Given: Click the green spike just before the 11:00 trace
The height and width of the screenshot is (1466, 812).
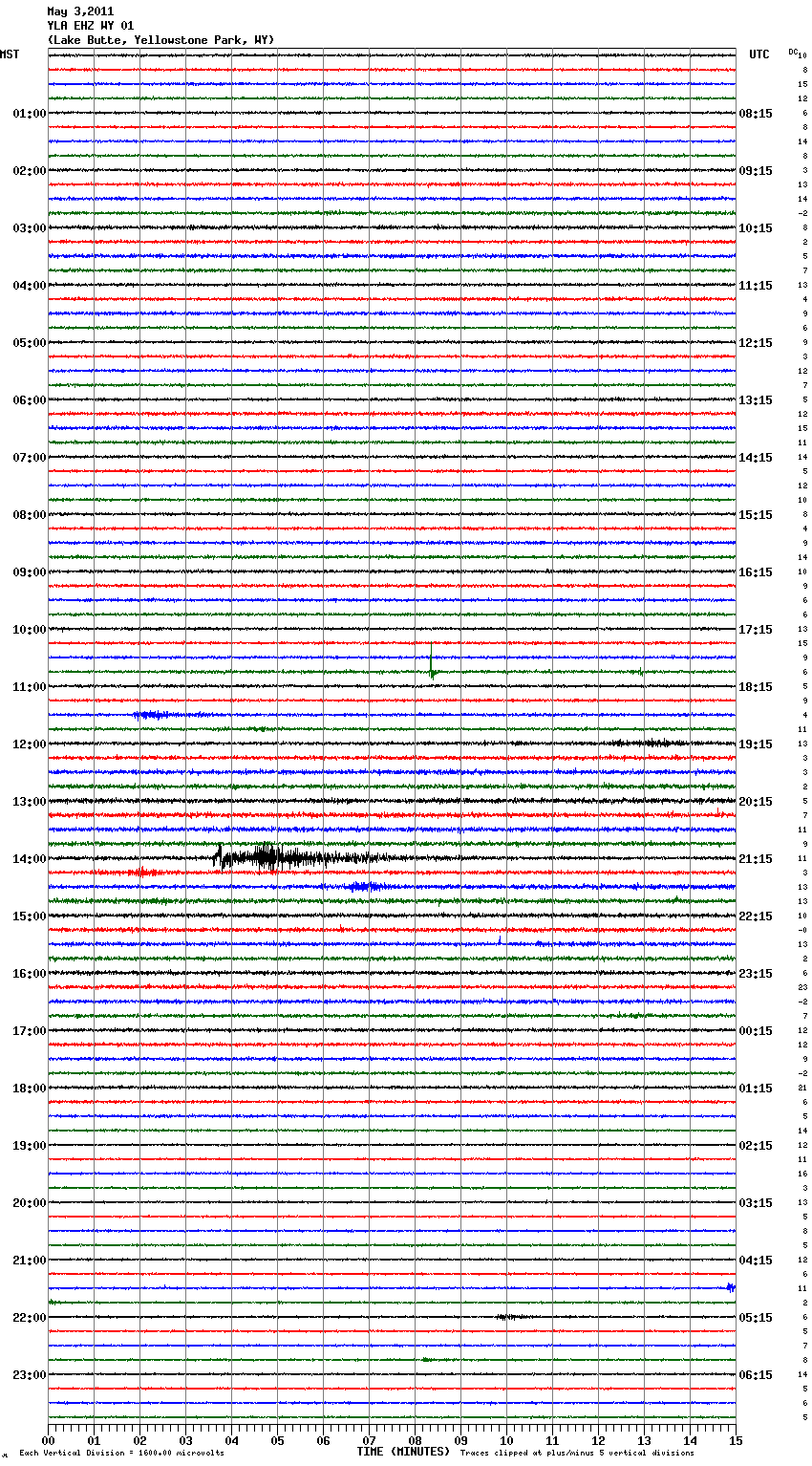Looking at the screenshot, I should click(432, 663).
